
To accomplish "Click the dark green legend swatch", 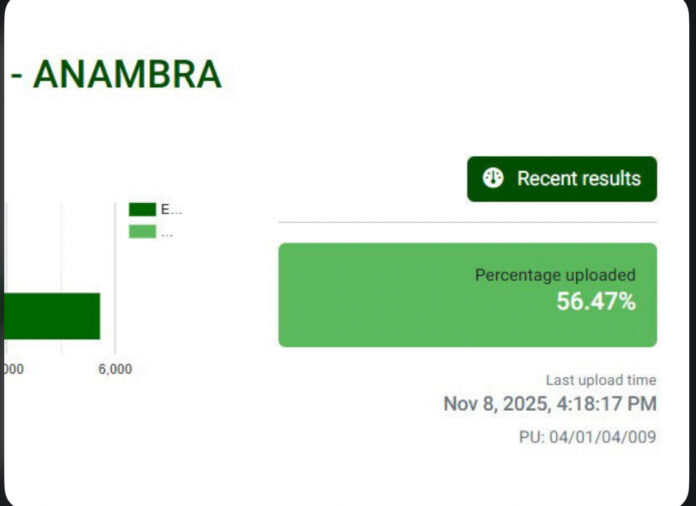I will click(142, 210).
